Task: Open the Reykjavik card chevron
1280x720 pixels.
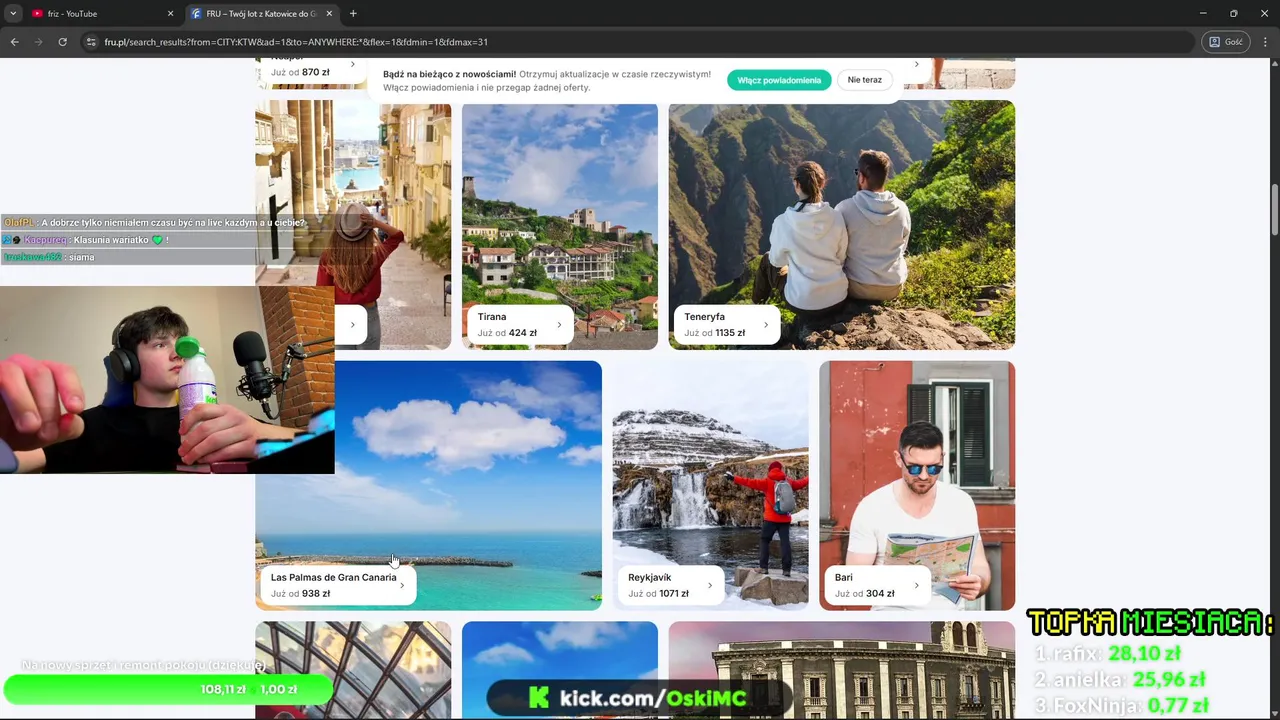Action: click(709, 586)
